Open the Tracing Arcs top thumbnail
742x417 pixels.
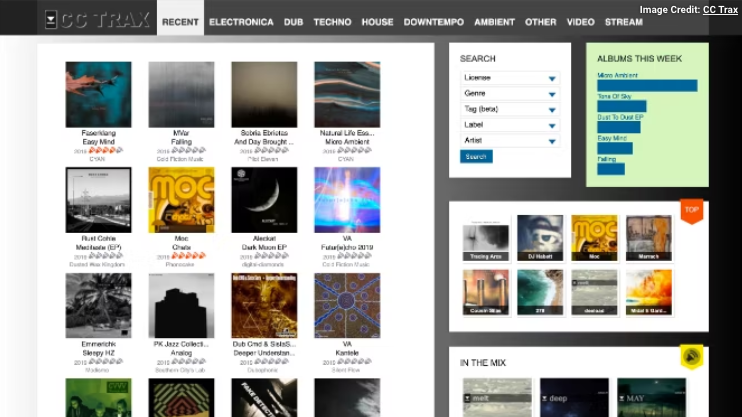(x=486, y=239)
